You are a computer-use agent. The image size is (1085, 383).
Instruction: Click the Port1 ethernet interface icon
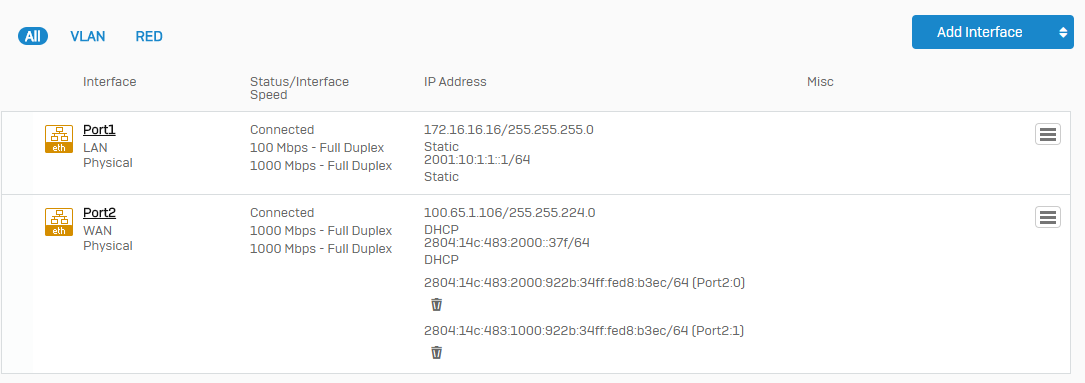58,139
